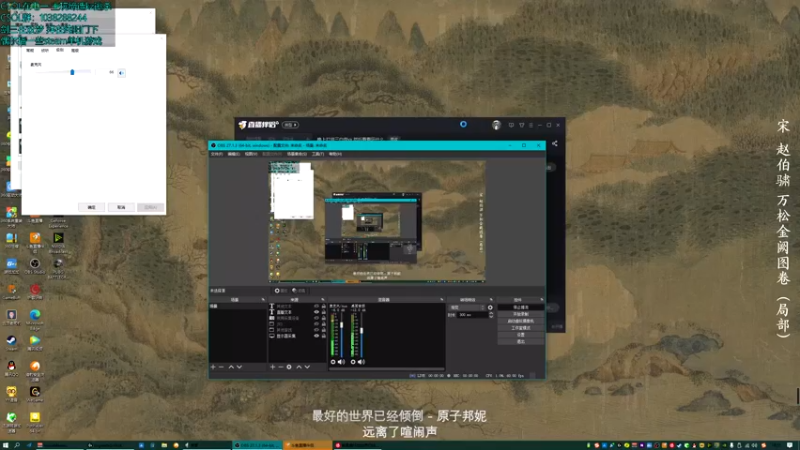This screenshot has width=800, height=450.
Task: Click the cancel button in the white dialog
Action: 121,207
